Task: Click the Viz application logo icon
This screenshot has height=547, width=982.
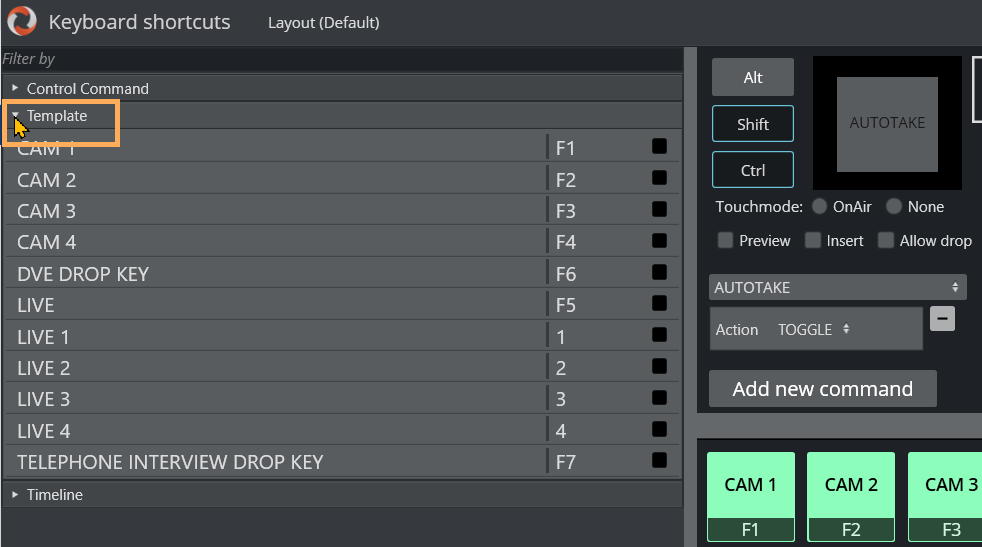Action: coord(22,21)
